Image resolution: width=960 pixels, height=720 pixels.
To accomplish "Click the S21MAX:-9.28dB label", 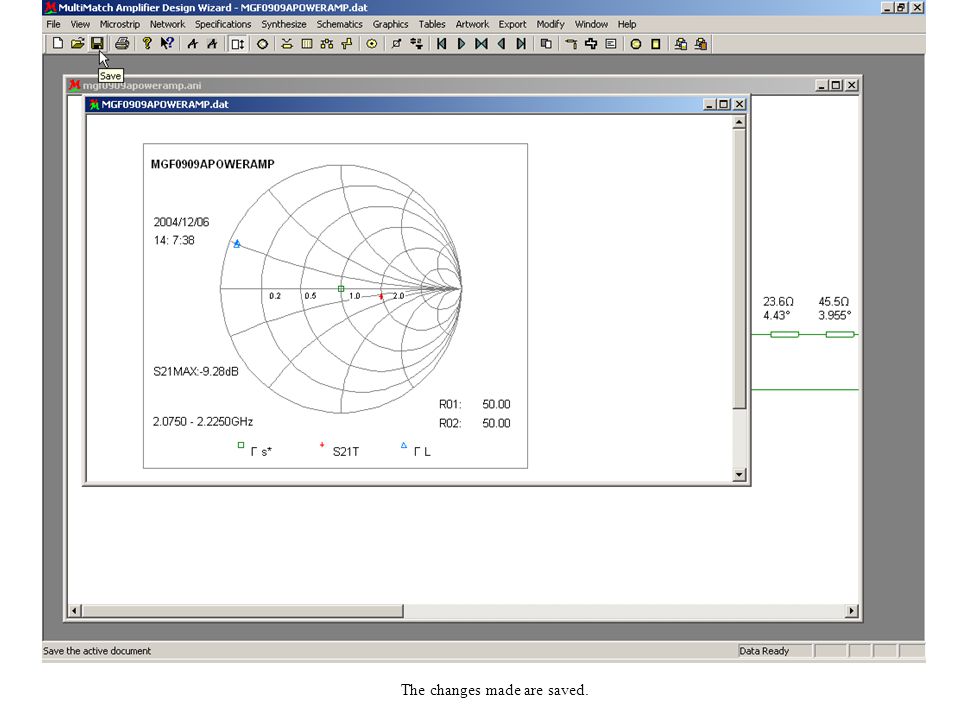I will [x=195, y=371].
